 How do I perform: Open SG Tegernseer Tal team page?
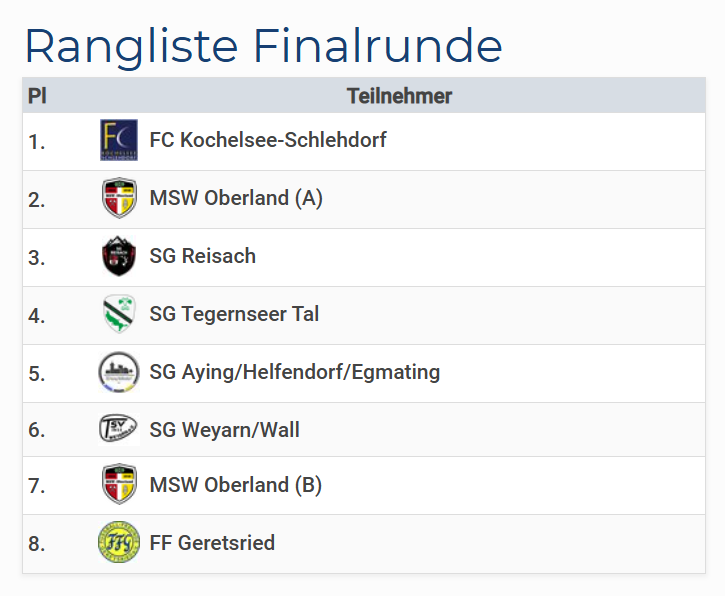(234, 314)
